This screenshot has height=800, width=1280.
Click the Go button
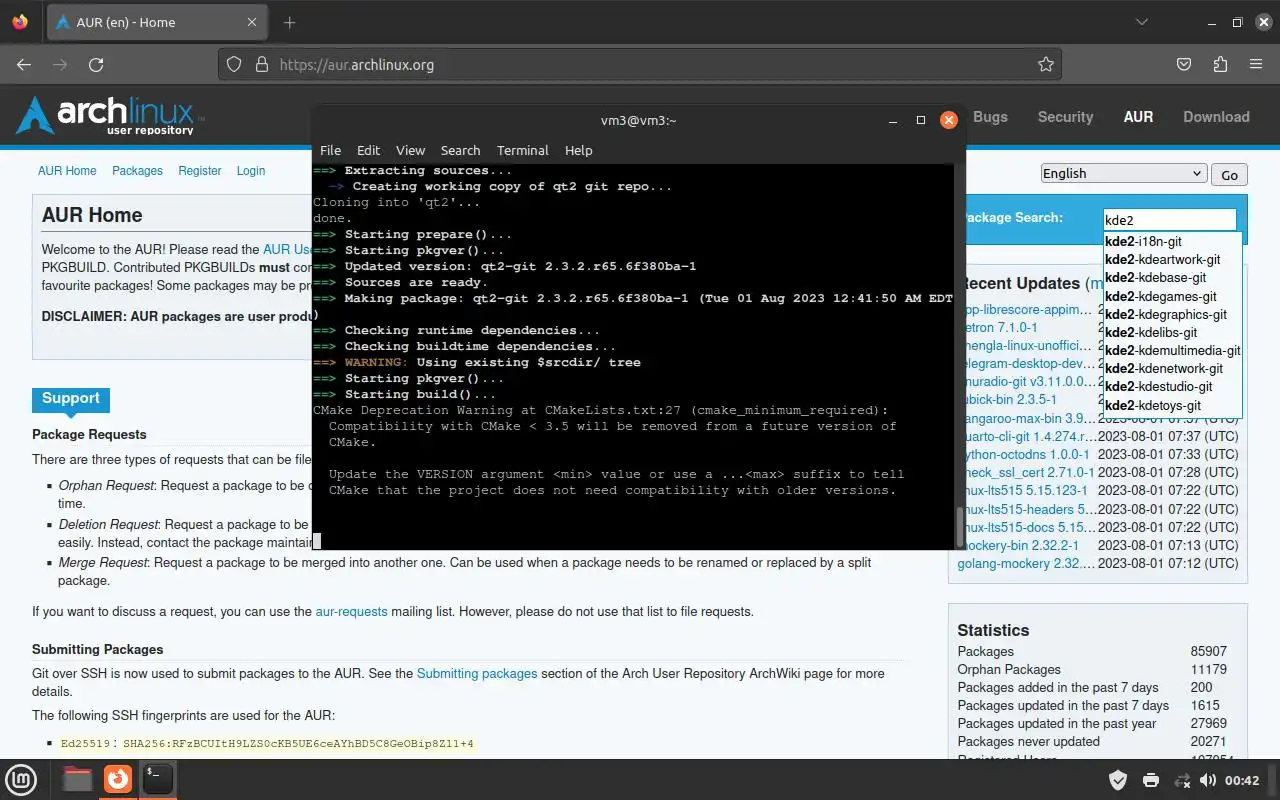pos(1229,174)
